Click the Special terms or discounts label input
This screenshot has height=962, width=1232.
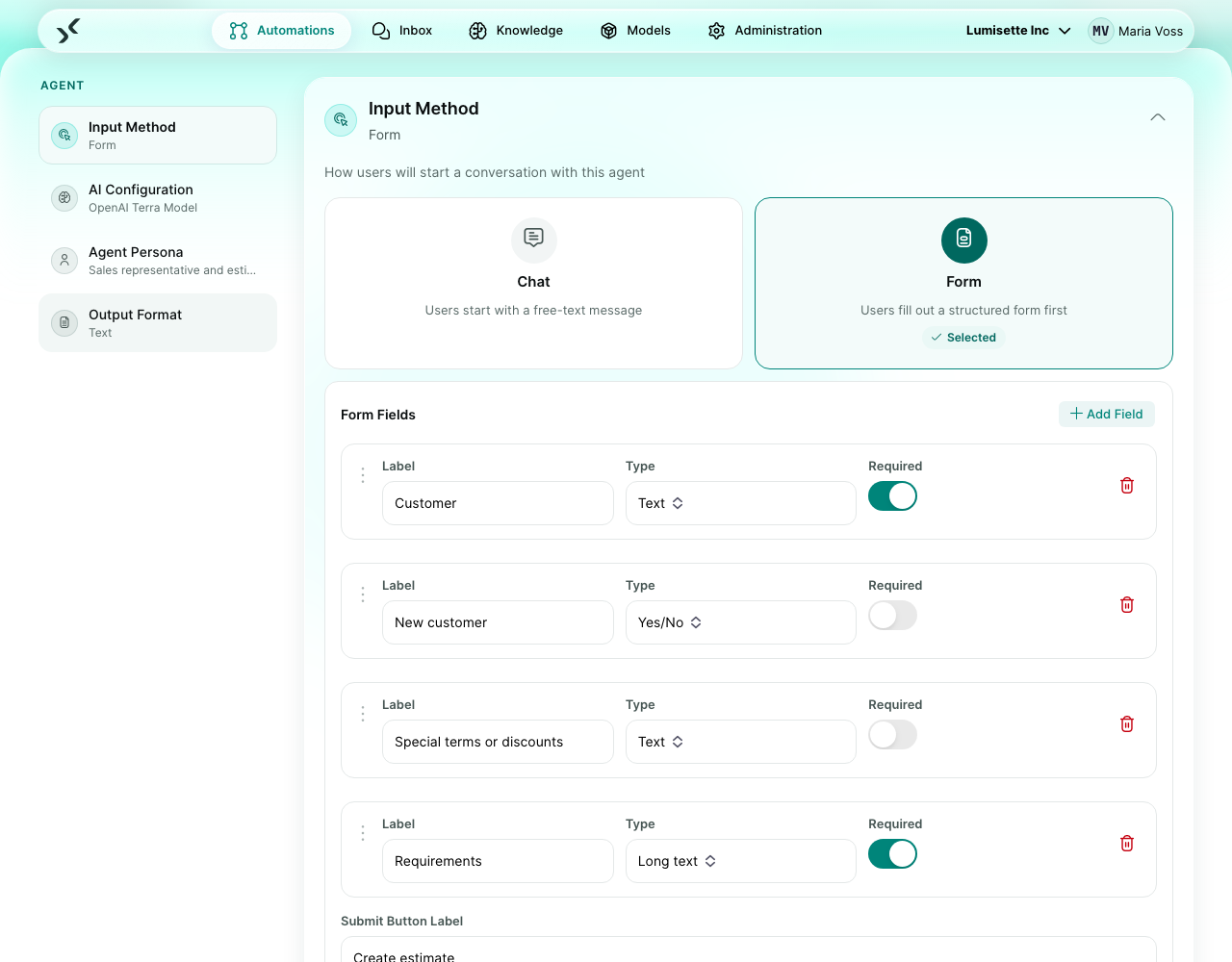pos(498,742)
